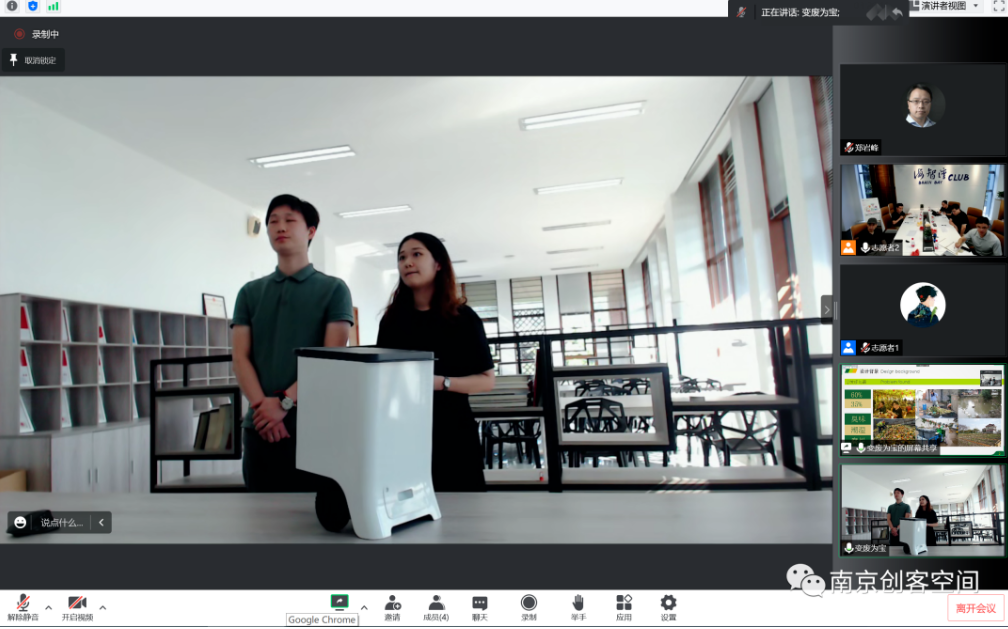Type in the 说点什么 chat field
Screen dimensions: 1008x629
coord(61,522)
